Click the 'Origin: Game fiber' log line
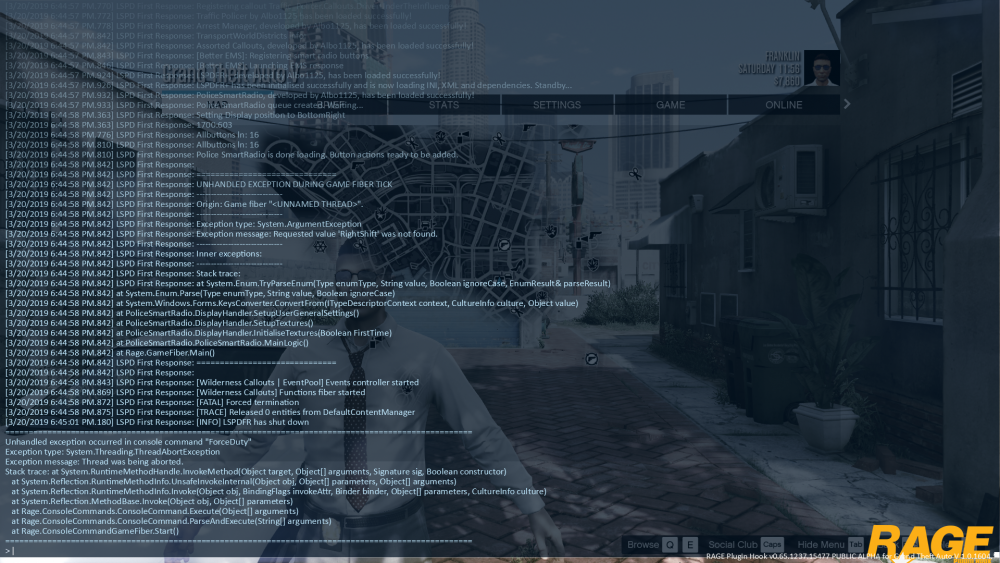1000x563 pixels. click(184, 204)
